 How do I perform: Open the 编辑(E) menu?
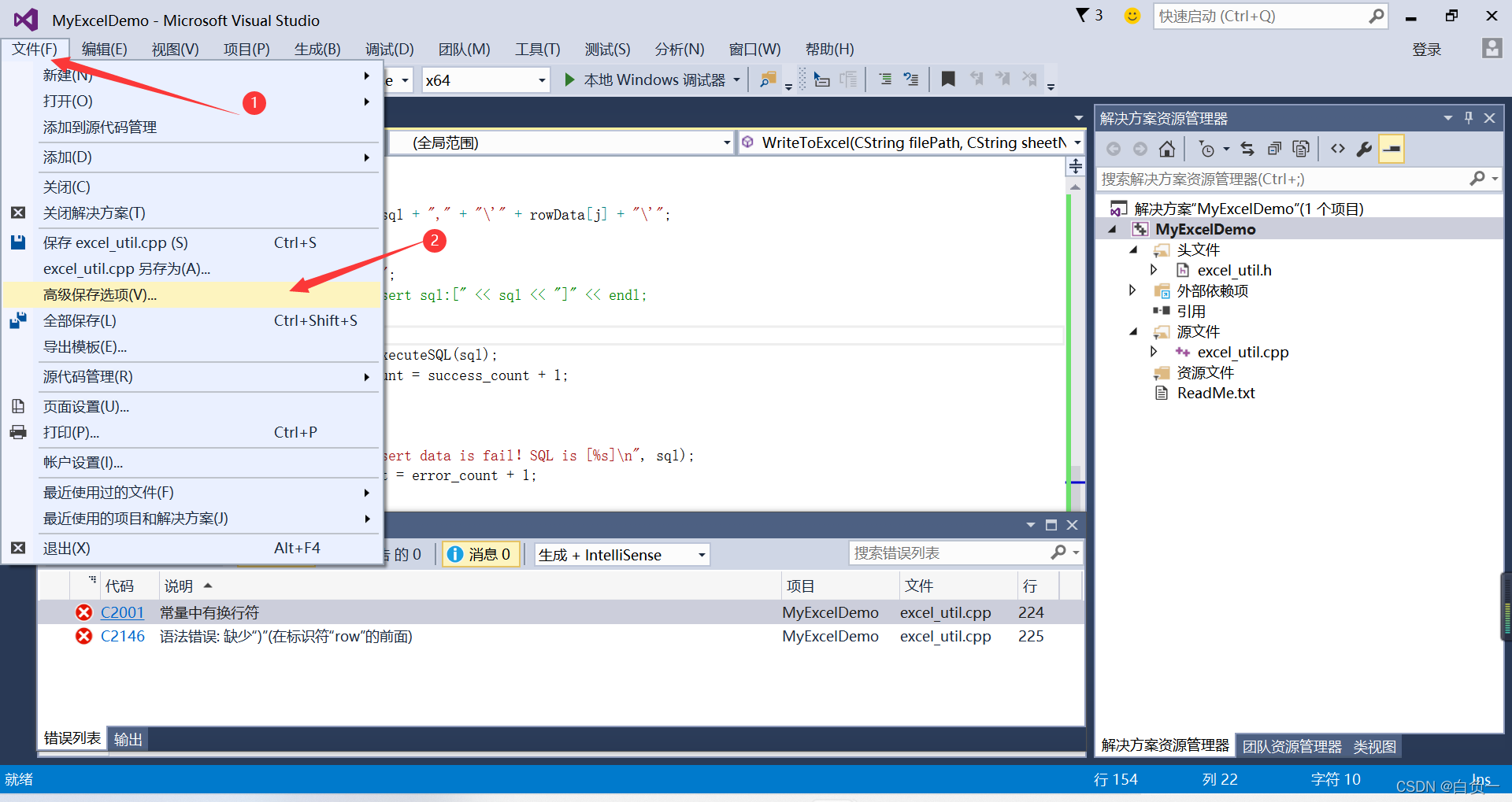(x=104, y=49)
